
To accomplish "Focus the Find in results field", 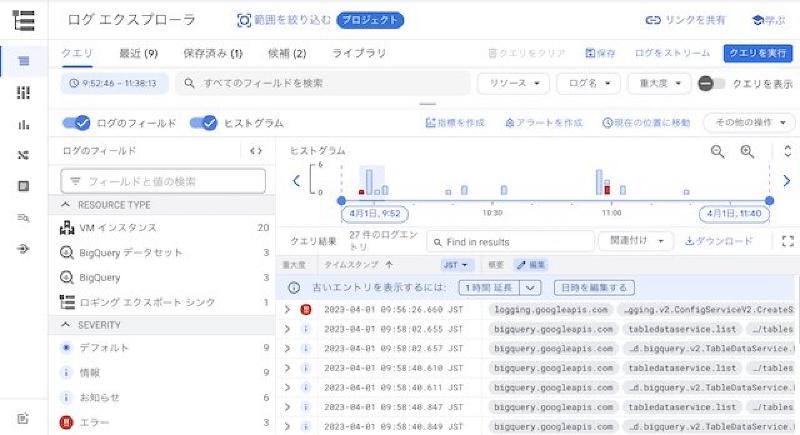I will [x=510, y=242].
